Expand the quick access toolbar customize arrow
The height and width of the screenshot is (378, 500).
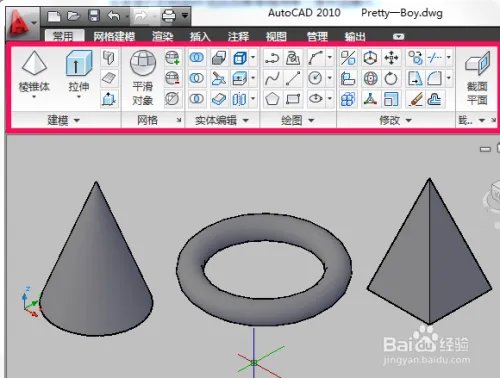click(x=184, y=15)
